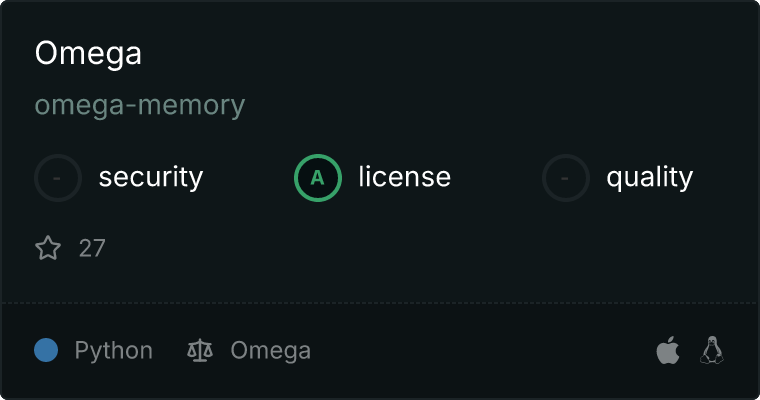Open the Omega title heading

(88, 54)
